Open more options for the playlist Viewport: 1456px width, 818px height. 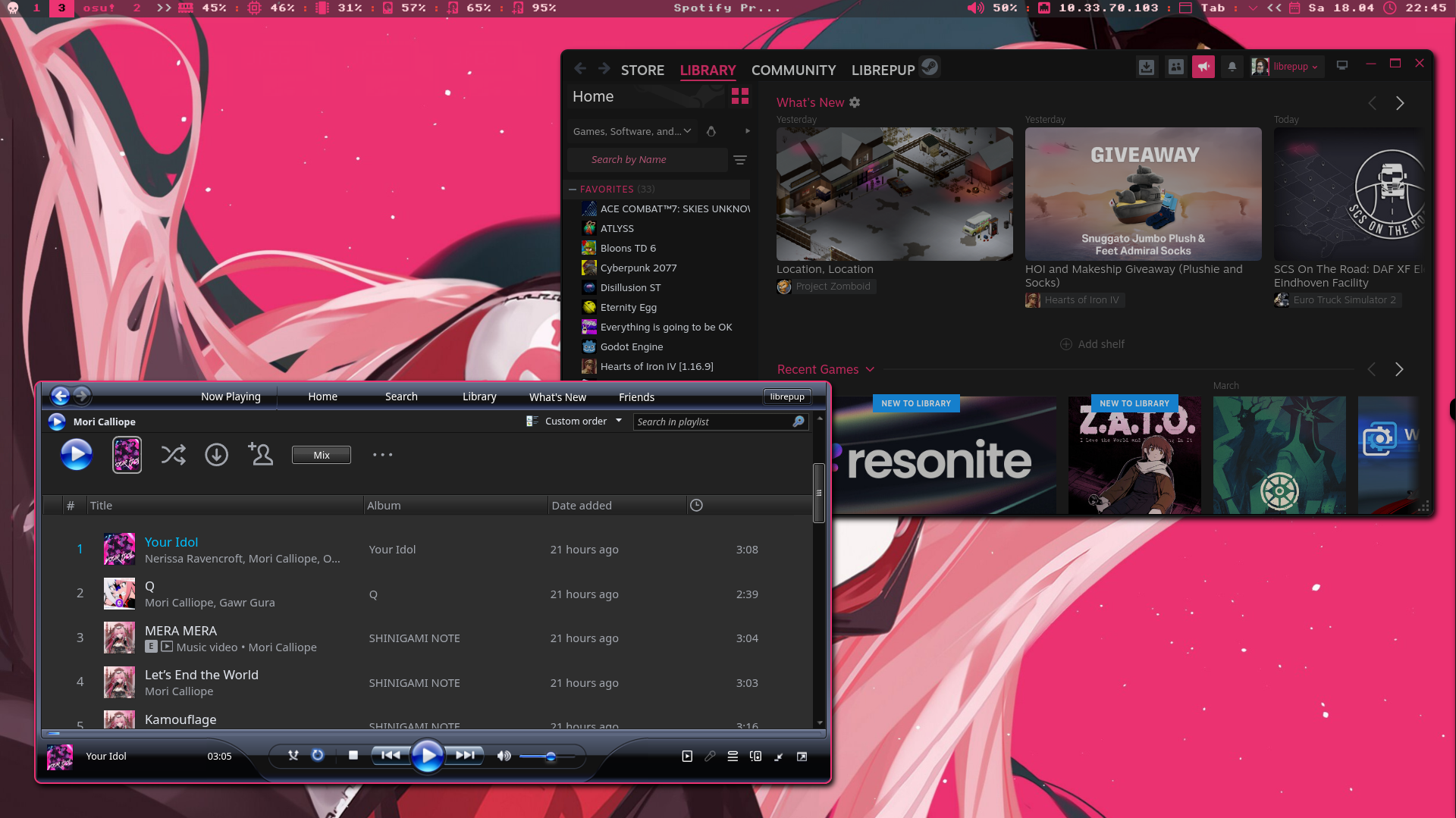tap(383, 455)
